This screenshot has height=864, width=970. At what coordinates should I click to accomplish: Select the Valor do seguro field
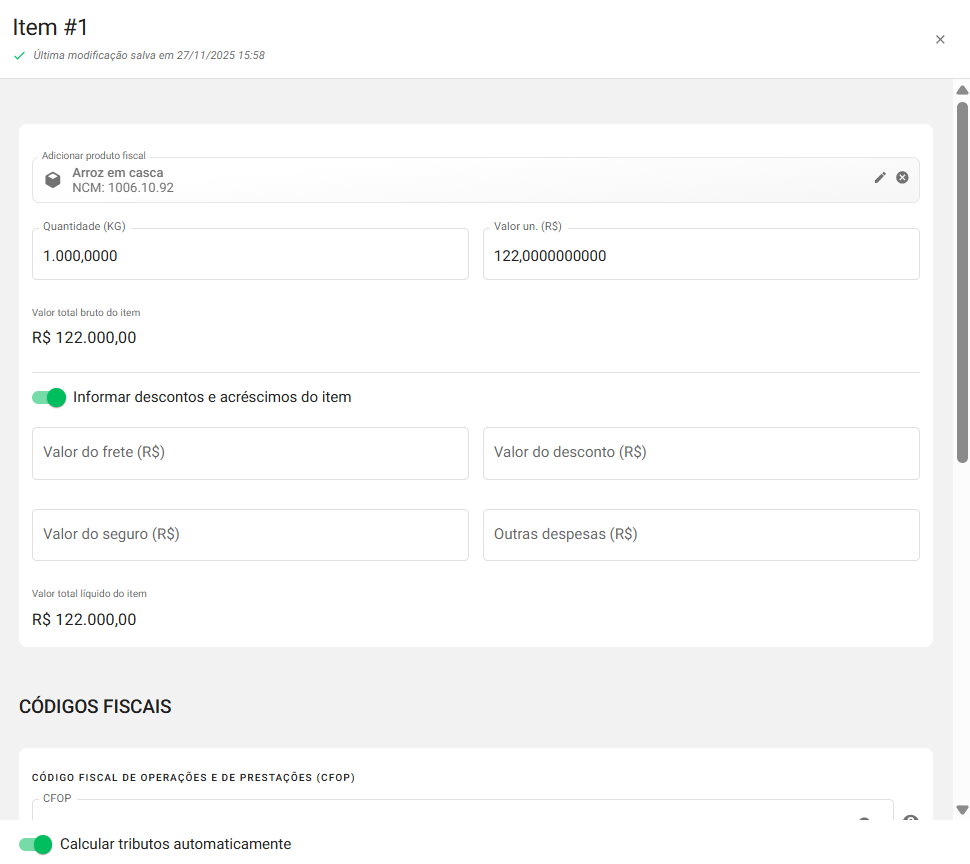(x=250, y=535)
